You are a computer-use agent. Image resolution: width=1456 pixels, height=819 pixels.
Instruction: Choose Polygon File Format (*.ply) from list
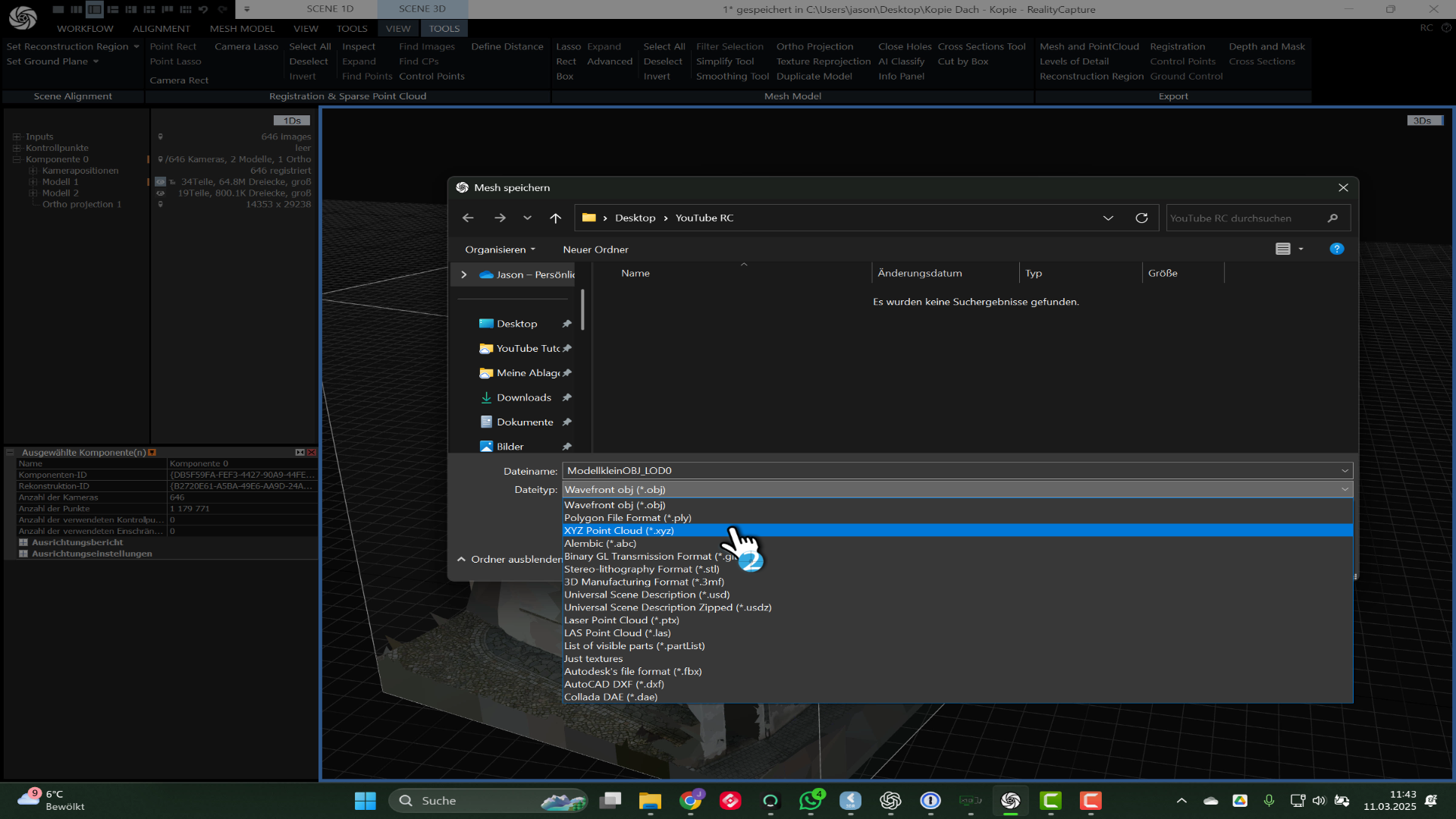pos(957,518)
